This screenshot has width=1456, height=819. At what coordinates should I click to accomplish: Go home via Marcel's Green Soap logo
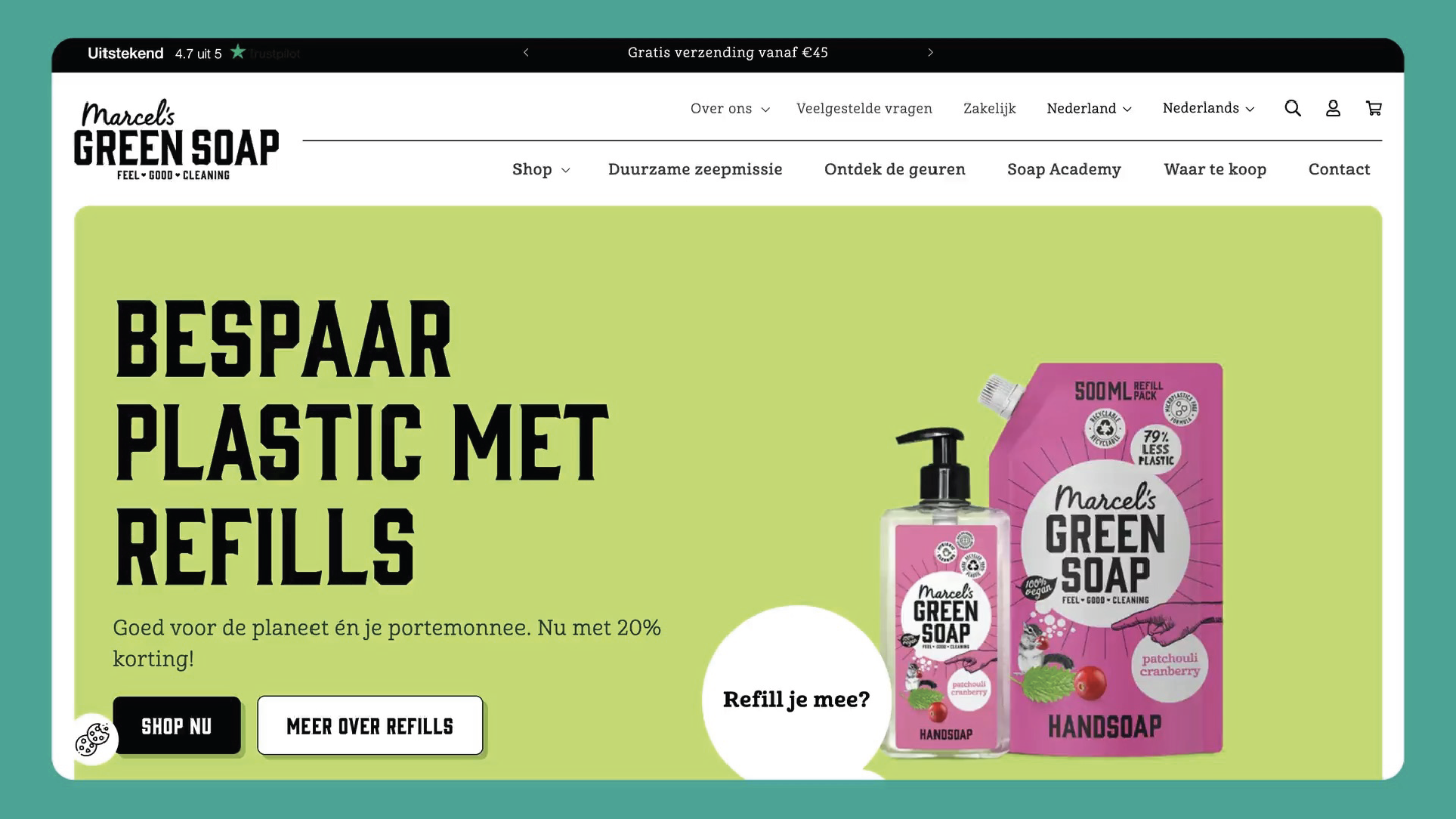[x=176, y=140]
